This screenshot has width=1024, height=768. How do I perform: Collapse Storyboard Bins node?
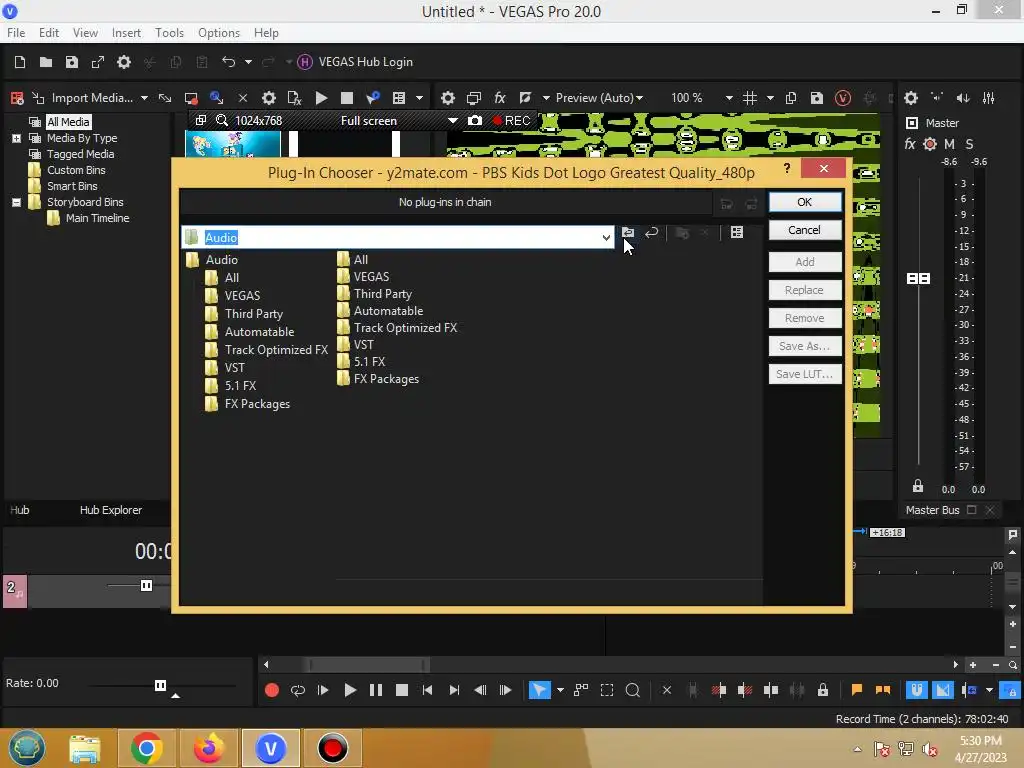[x=16, y=202]
